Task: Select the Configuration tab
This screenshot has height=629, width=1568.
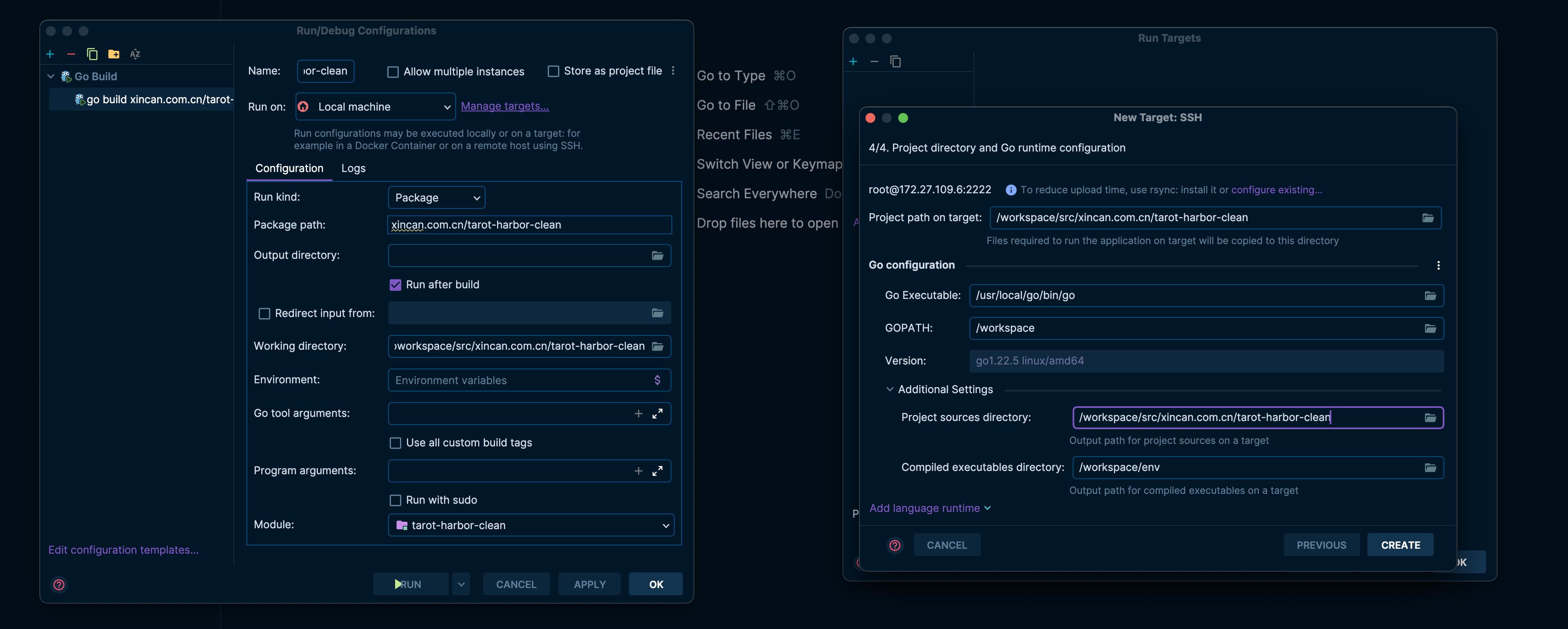Action: 289,169
